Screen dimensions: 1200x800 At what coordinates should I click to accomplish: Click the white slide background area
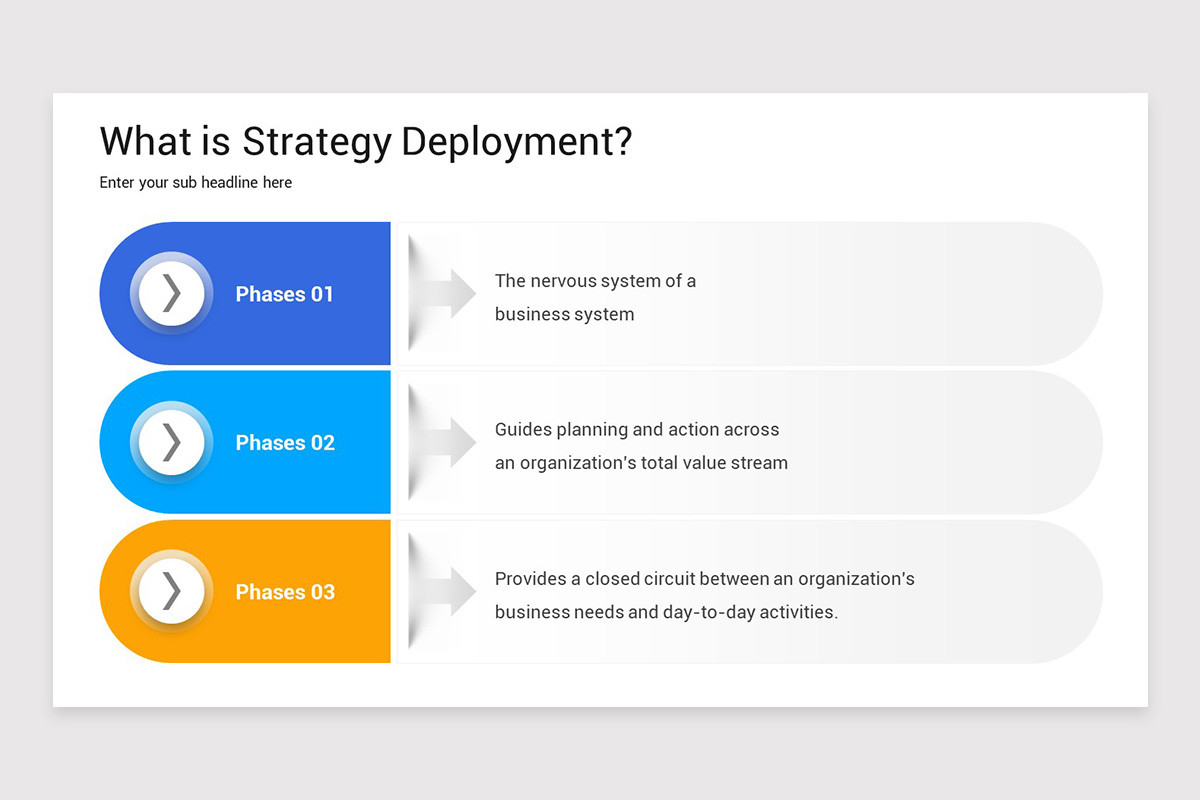coord(900,150)
